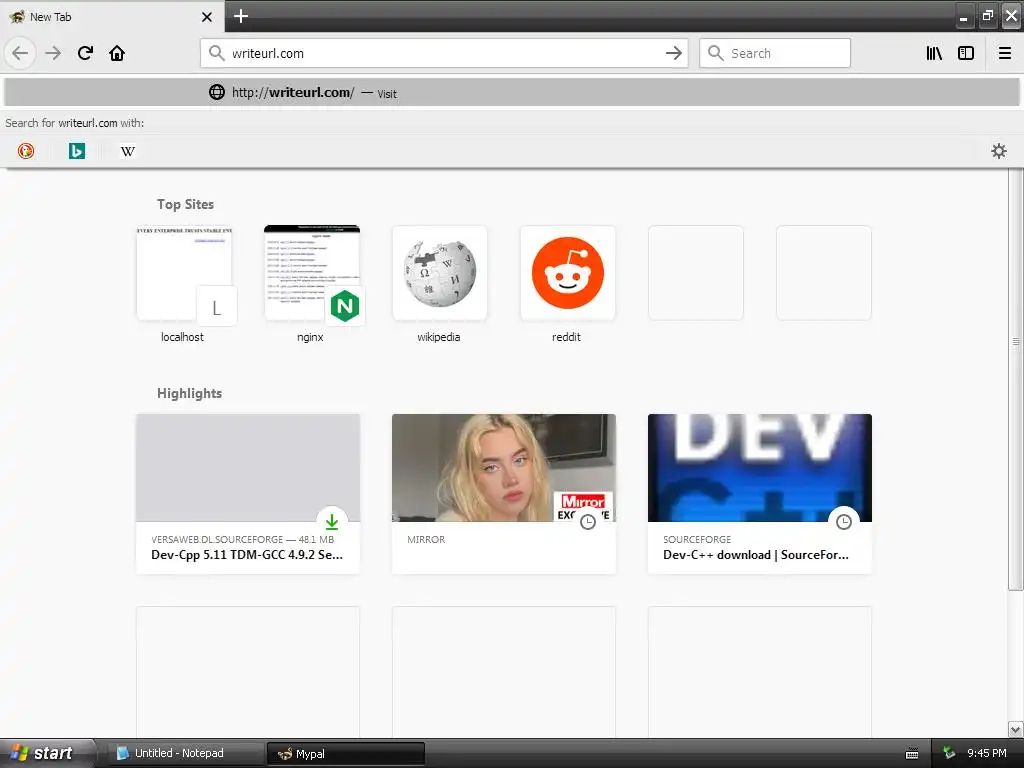This screenshot has width=1024, height=768.
Task: Click history clock icon on Mirror card
Action: click(x=588, y=522)
